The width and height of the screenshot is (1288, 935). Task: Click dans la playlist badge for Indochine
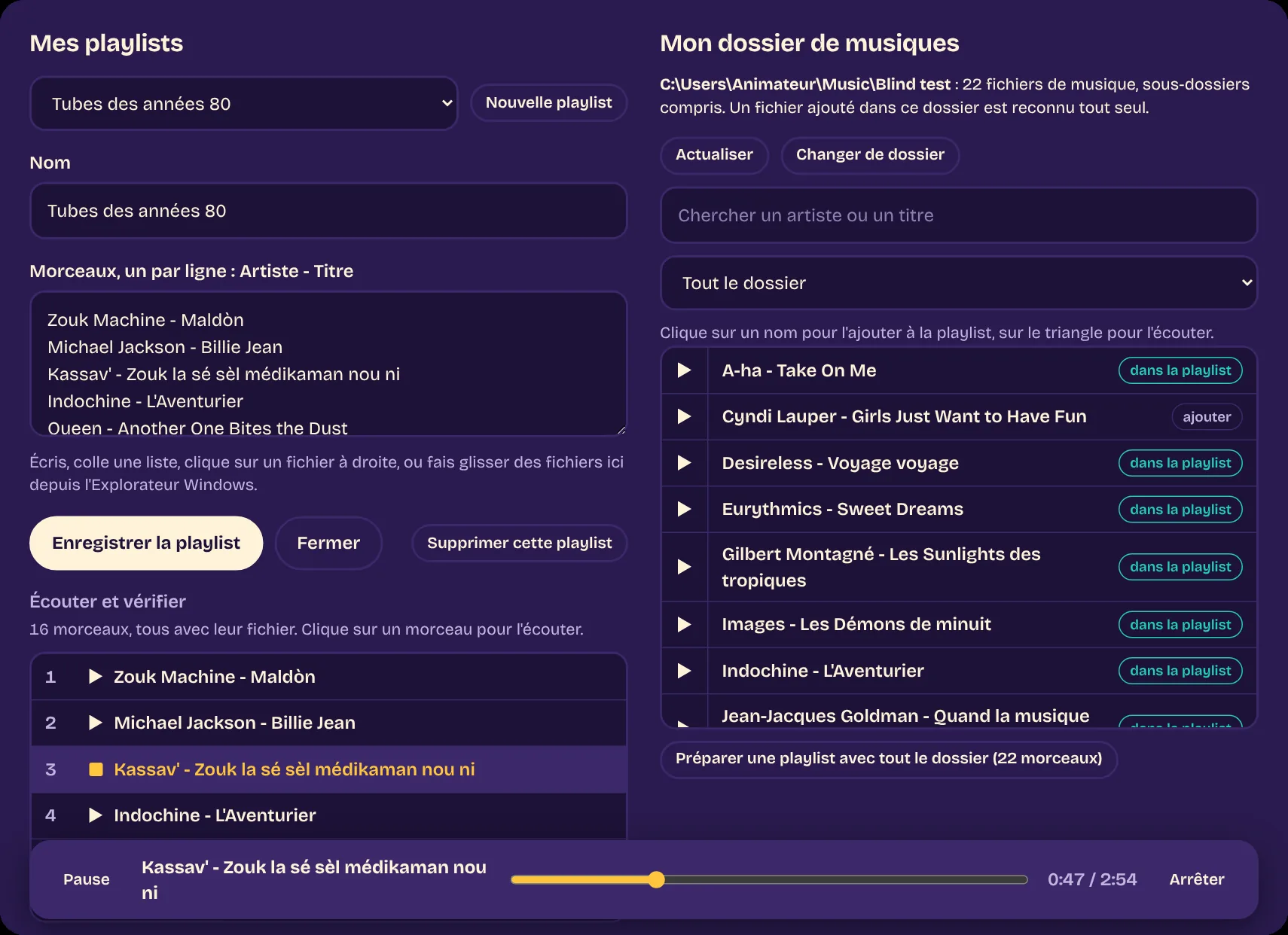pos(1180,671)
